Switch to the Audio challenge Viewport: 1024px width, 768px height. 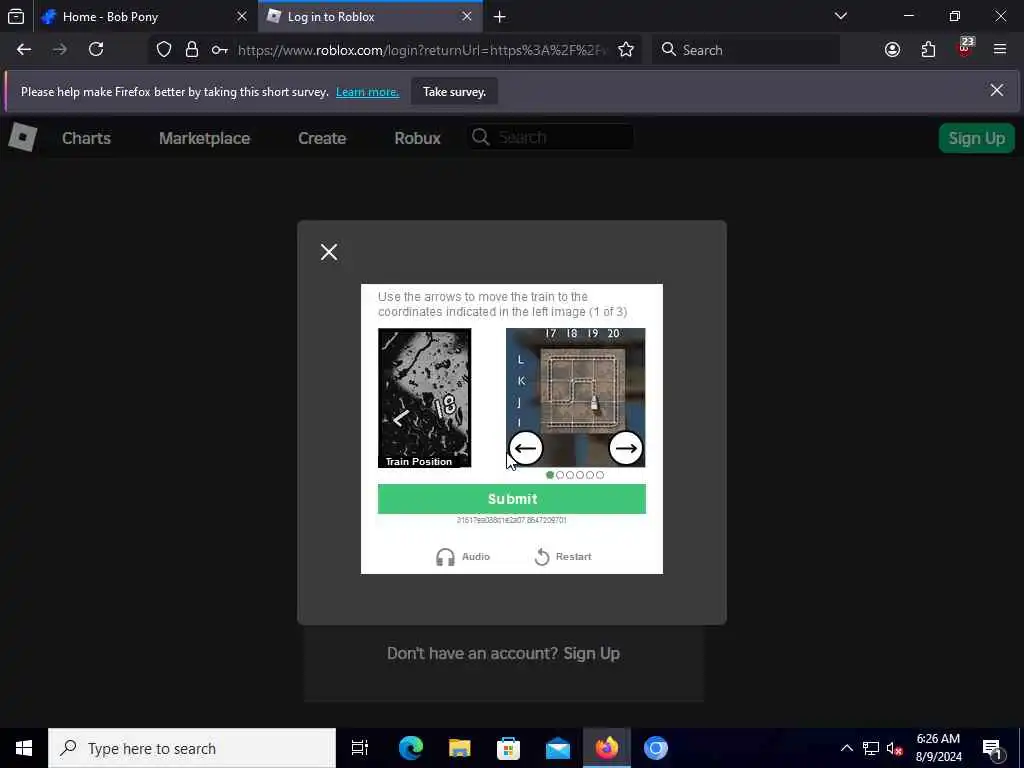tap(463, 556)
